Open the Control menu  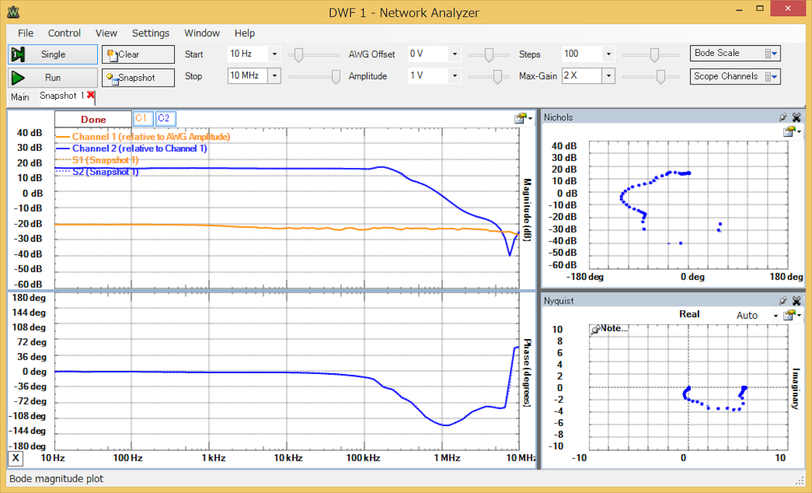[x=64, y=33]
